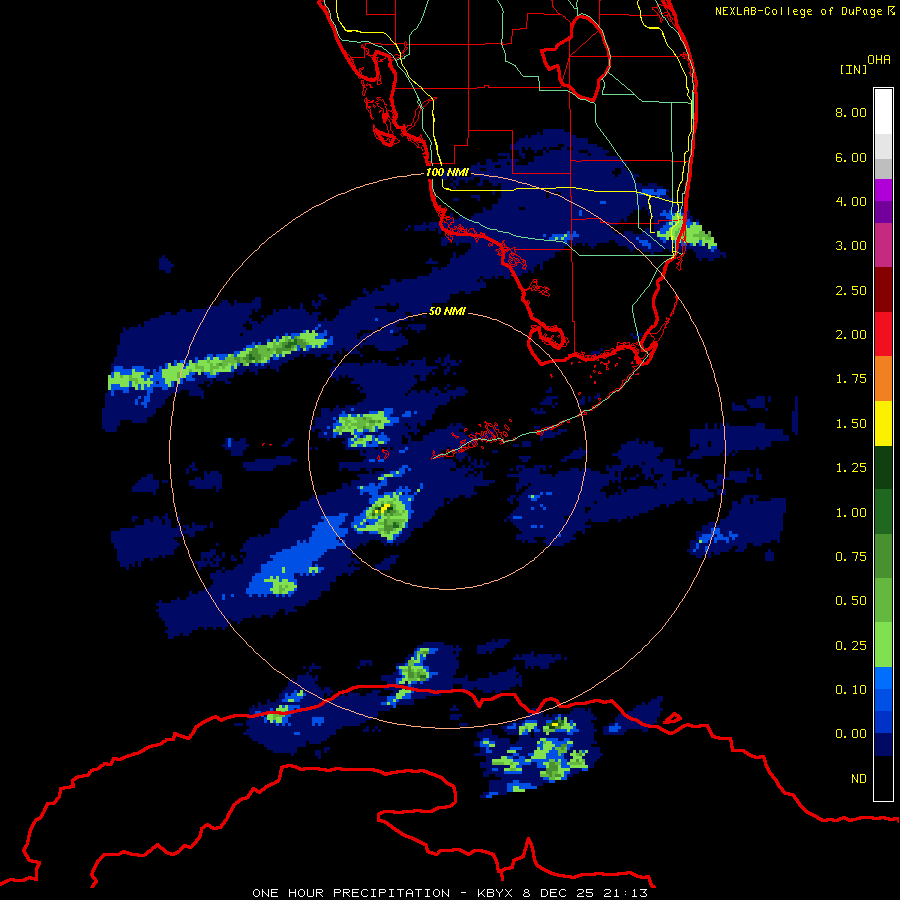Click the 1.75 legend value
The image size is (900, 900).
(851, 379)
